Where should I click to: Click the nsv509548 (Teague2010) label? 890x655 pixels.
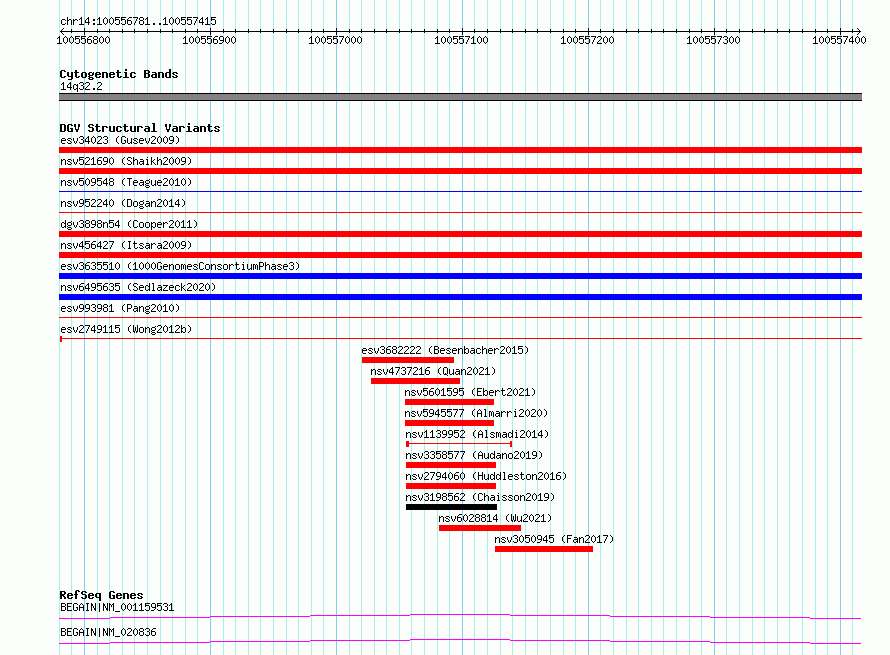pyautogui.click(x=126, y=182)
